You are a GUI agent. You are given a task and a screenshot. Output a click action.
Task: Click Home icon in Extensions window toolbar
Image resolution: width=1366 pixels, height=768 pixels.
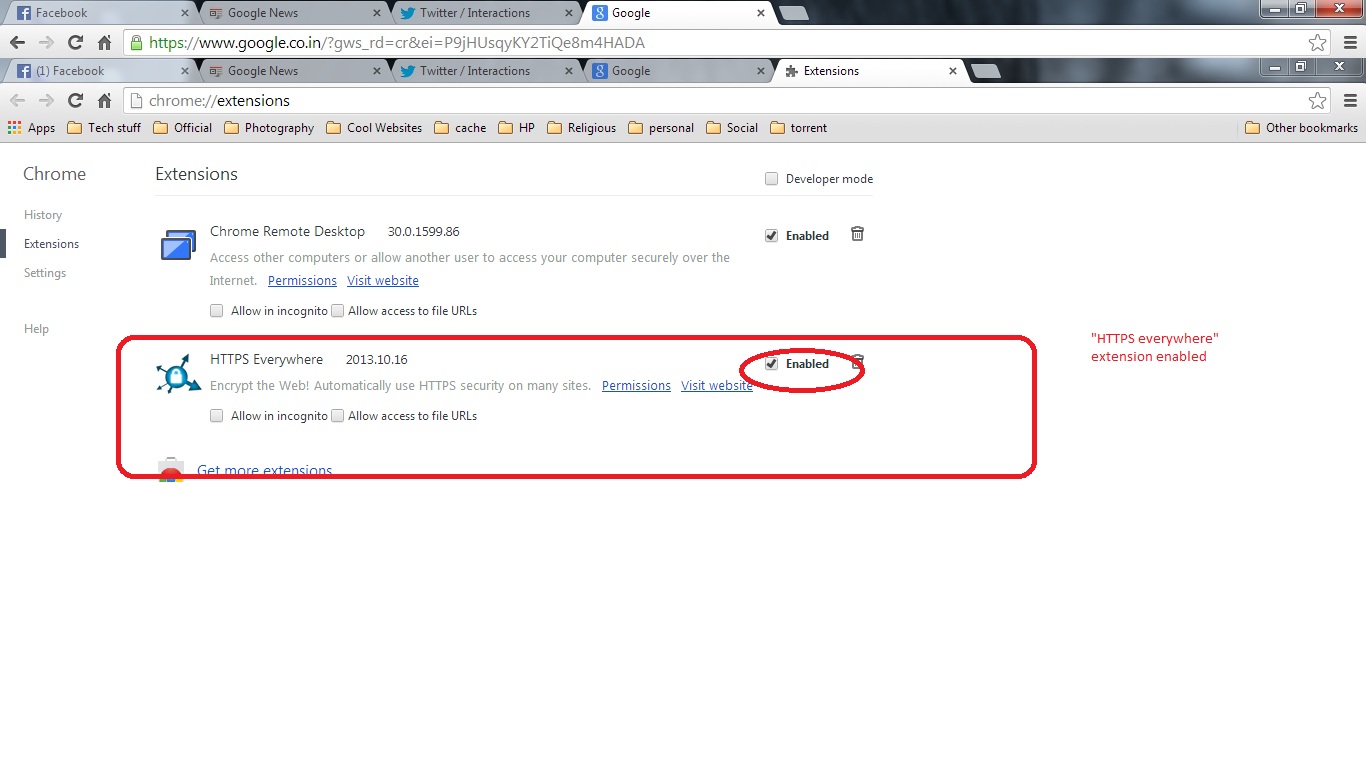click(104, 101)
